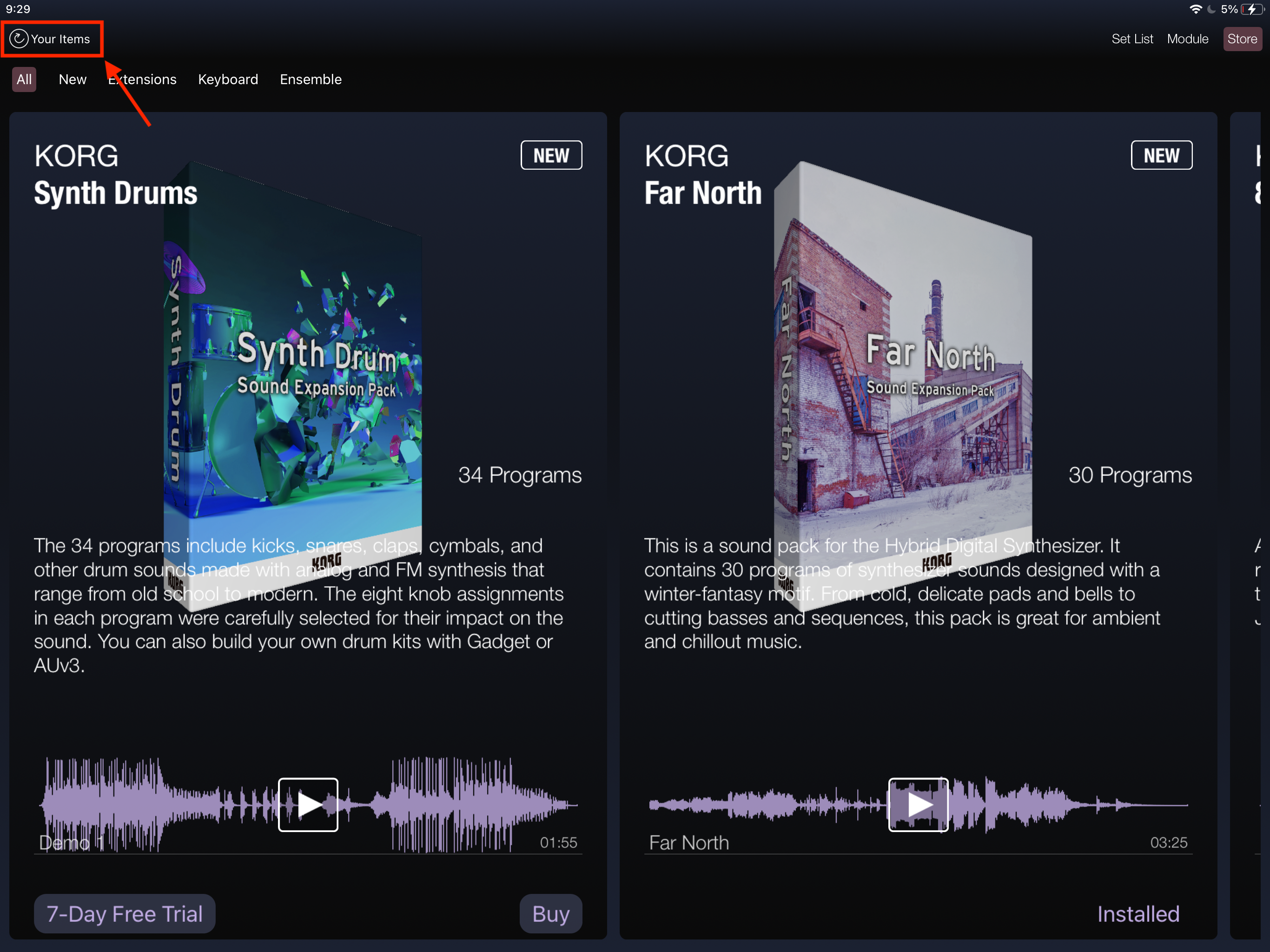Select the Set List tab
This screenshot has height=952, width=1270.
(1131, 38)
